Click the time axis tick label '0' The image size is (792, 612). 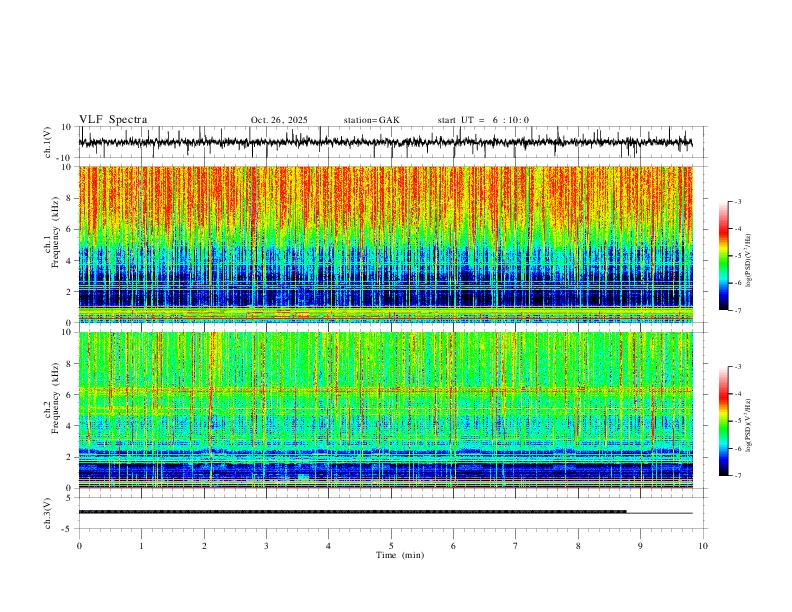[79, 546]
